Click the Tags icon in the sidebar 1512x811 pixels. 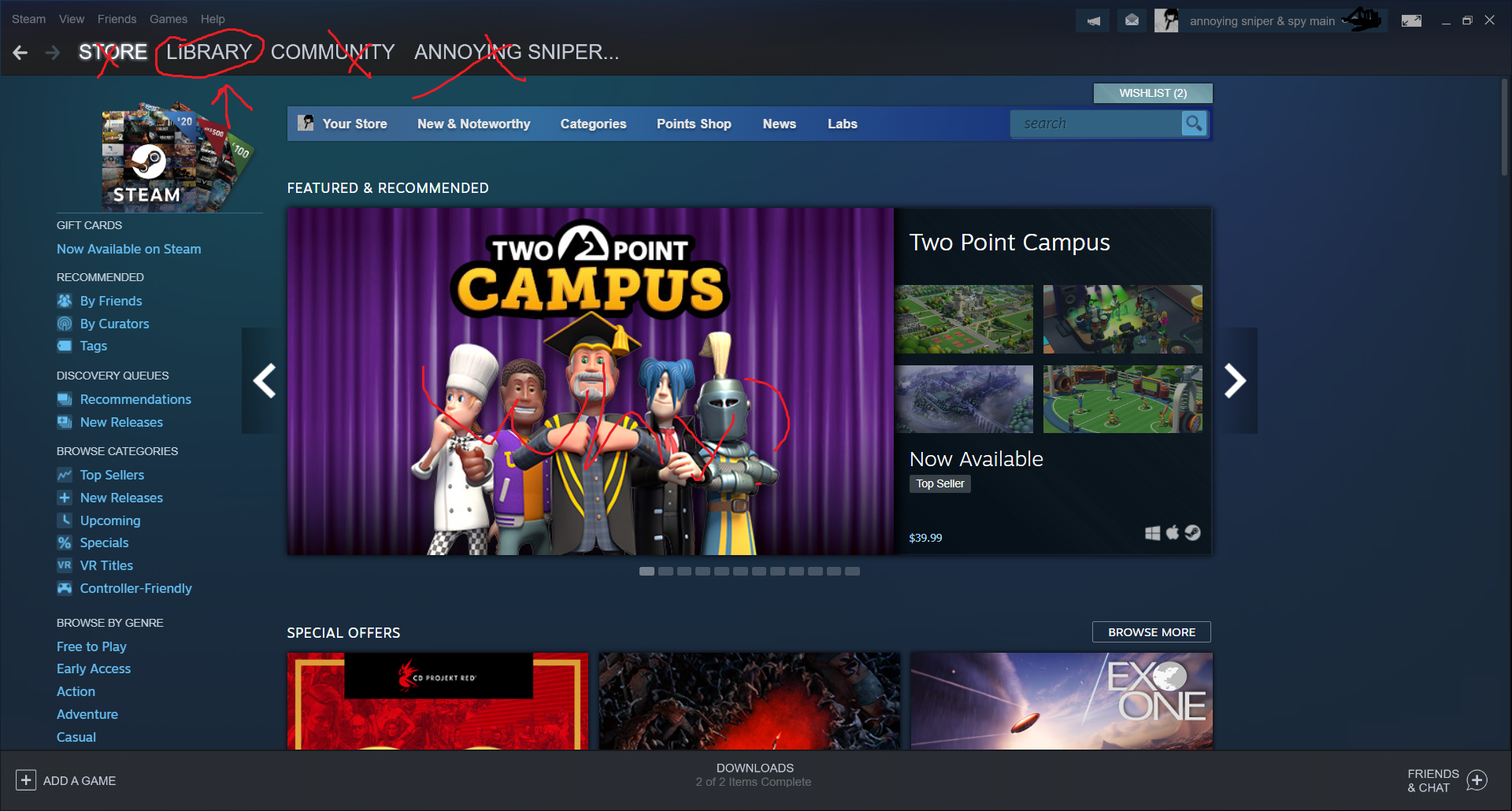point(65,346)
